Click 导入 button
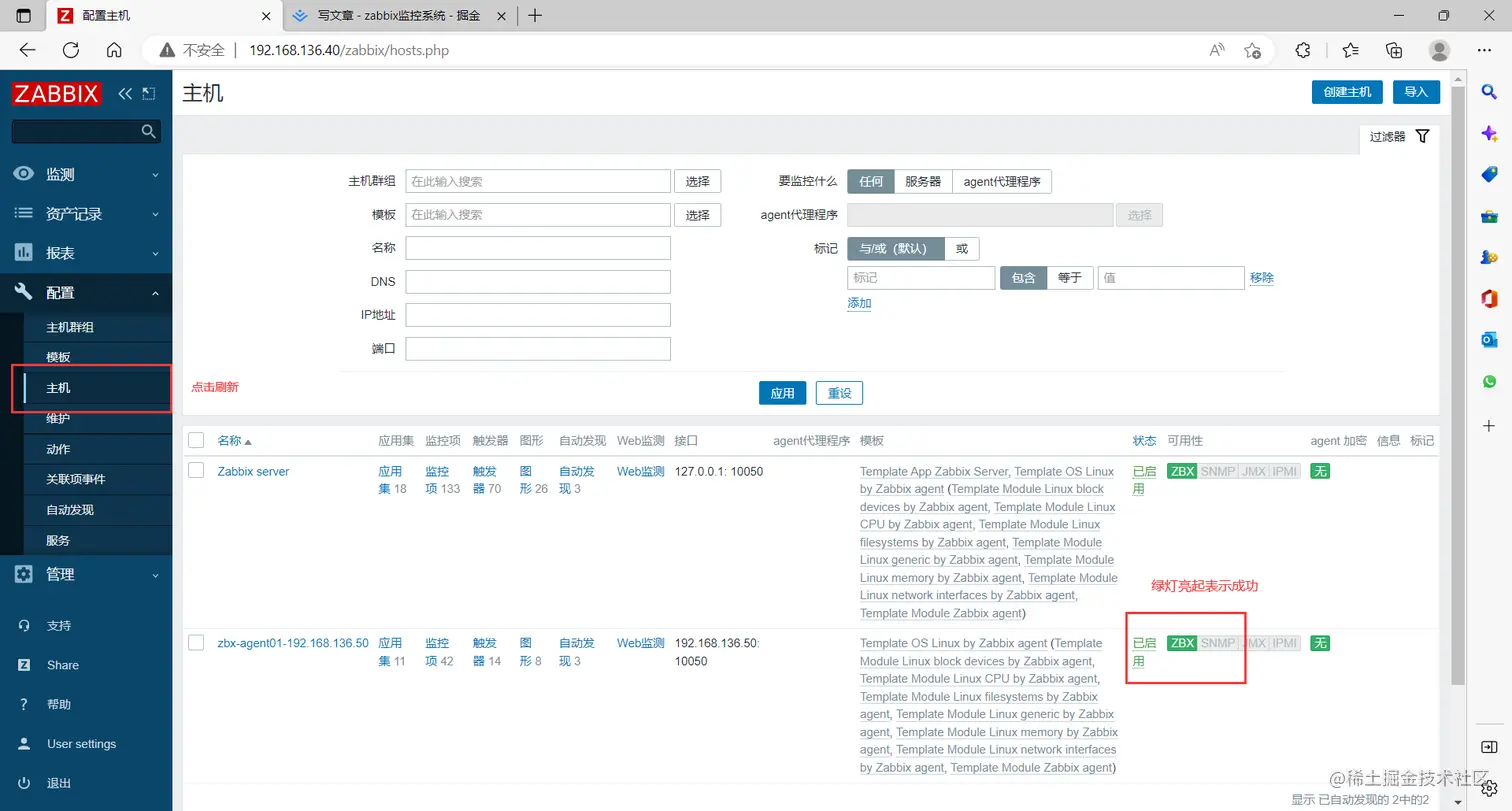 click(1416, 91)
